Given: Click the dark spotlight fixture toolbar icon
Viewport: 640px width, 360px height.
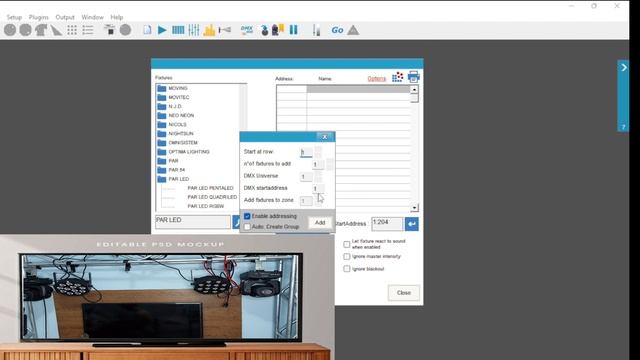Looking at the screenshot, I should (109, 30).
